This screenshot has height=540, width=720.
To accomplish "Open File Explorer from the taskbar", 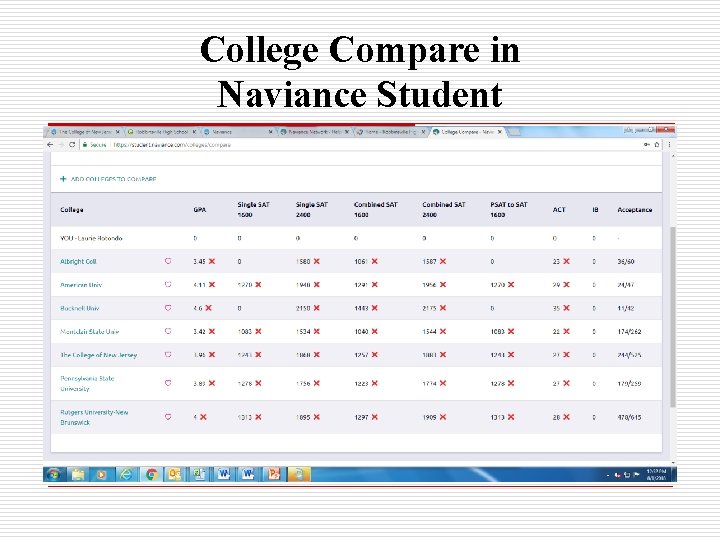I will [78, 474].
